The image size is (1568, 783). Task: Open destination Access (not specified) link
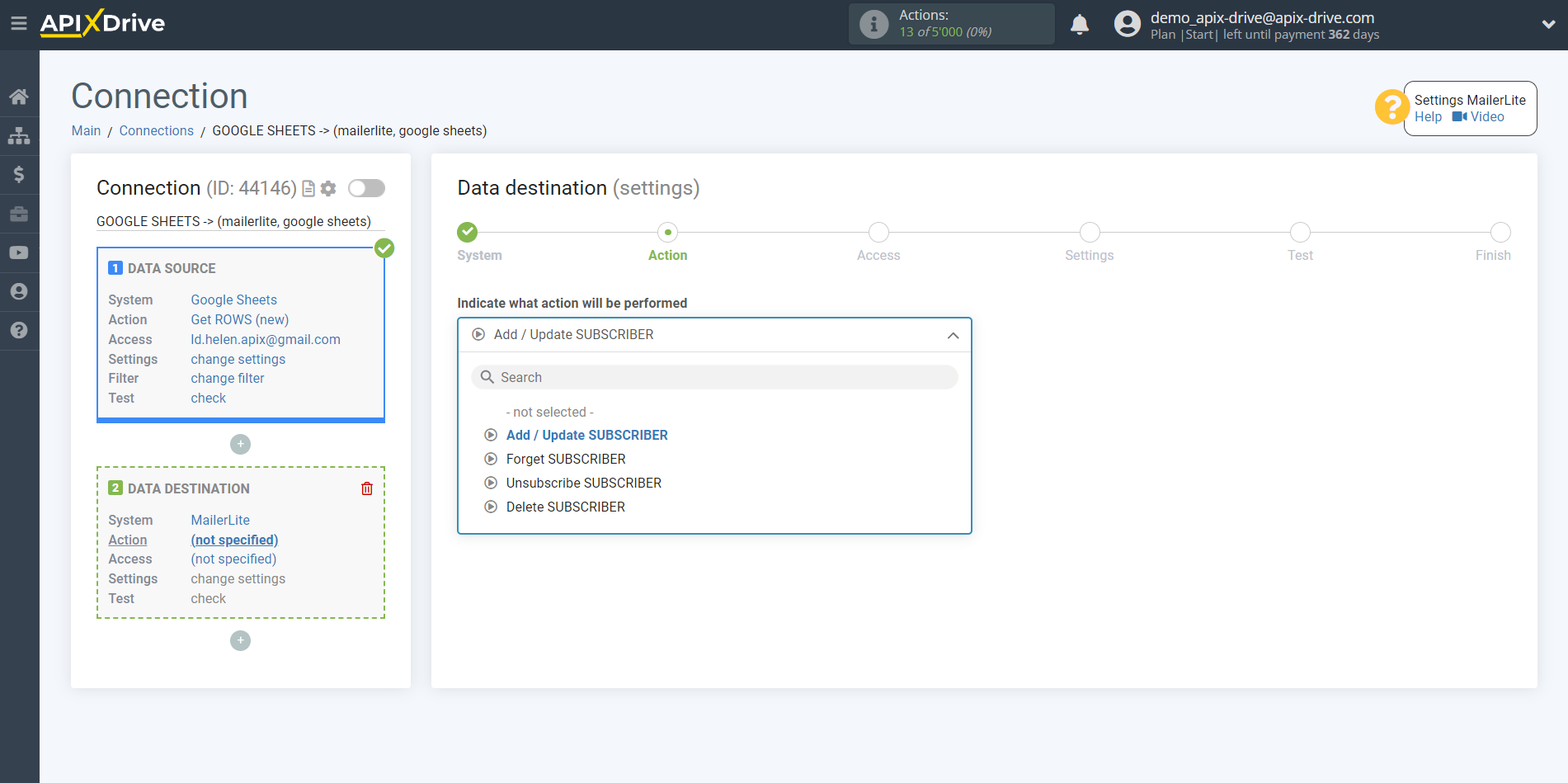(x=233, y=559)
